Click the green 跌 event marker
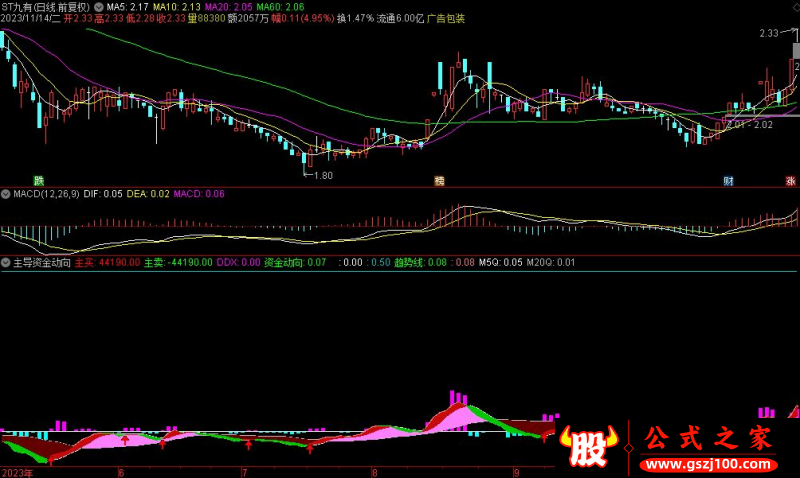800x478 pixels. (x=39, y=181)
